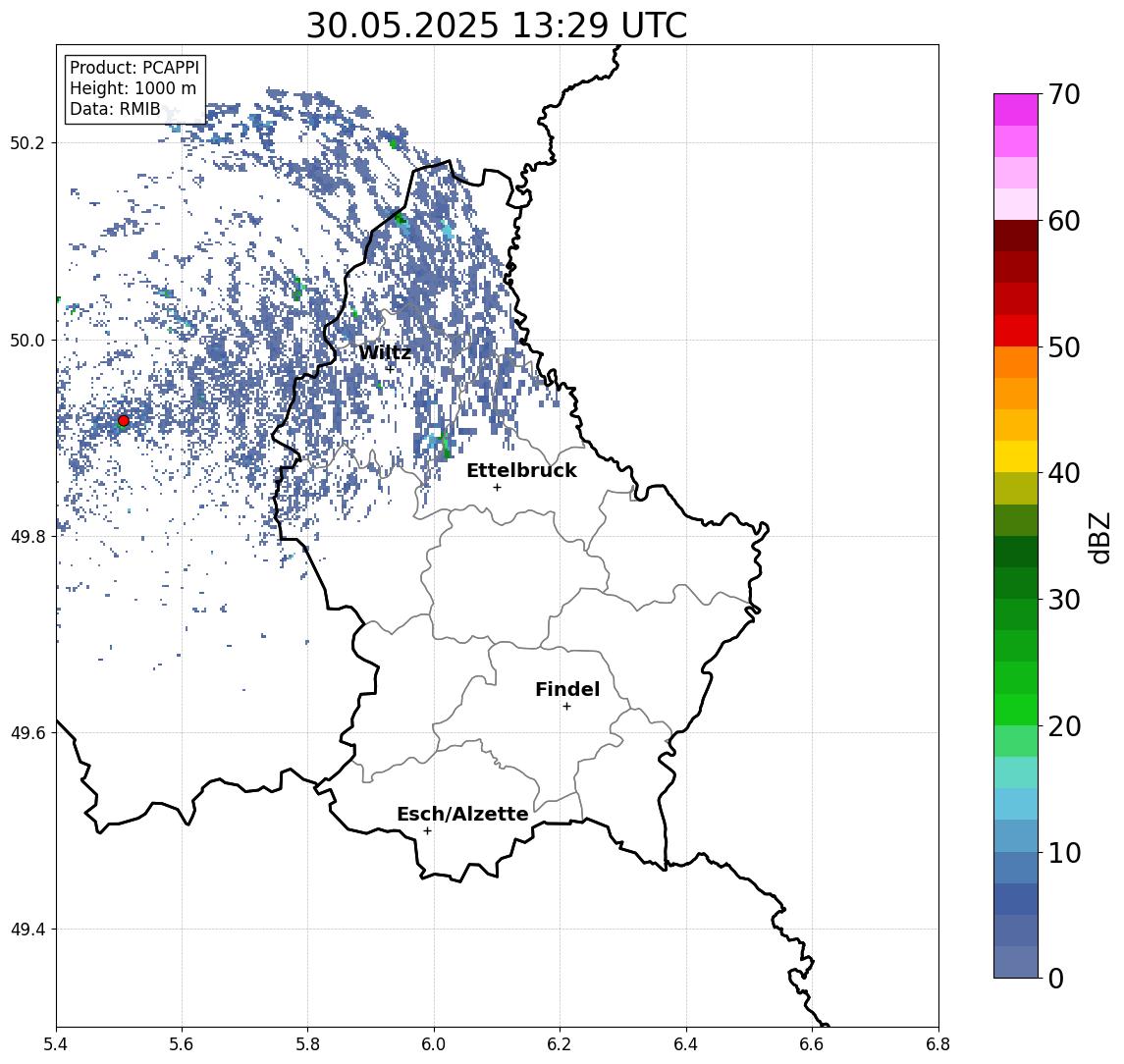
Task: Click the Wiltz city label
Action: point(385,352)
